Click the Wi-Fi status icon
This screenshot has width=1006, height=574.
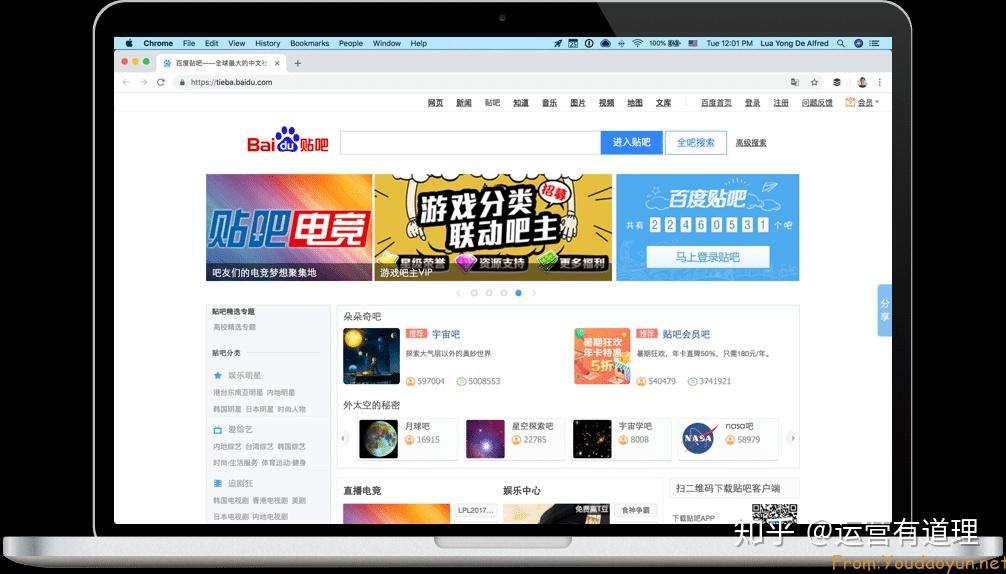pyautogui.click(x=637, y=44)
